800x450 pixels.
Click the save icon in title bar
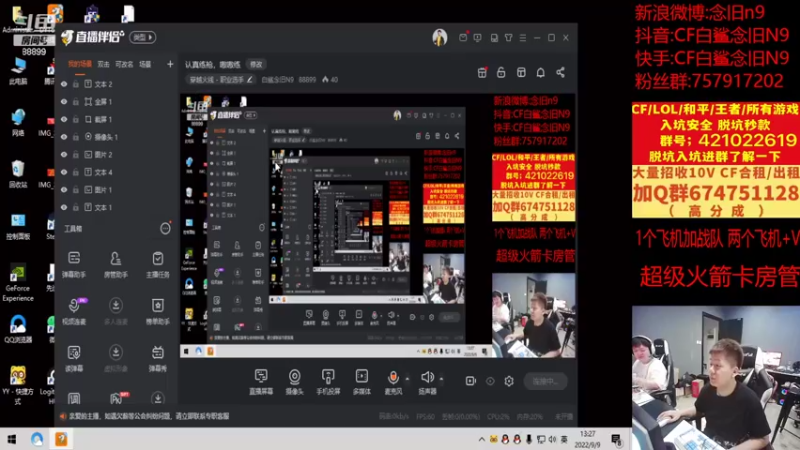pyautogui.click(x=494, y=38)
